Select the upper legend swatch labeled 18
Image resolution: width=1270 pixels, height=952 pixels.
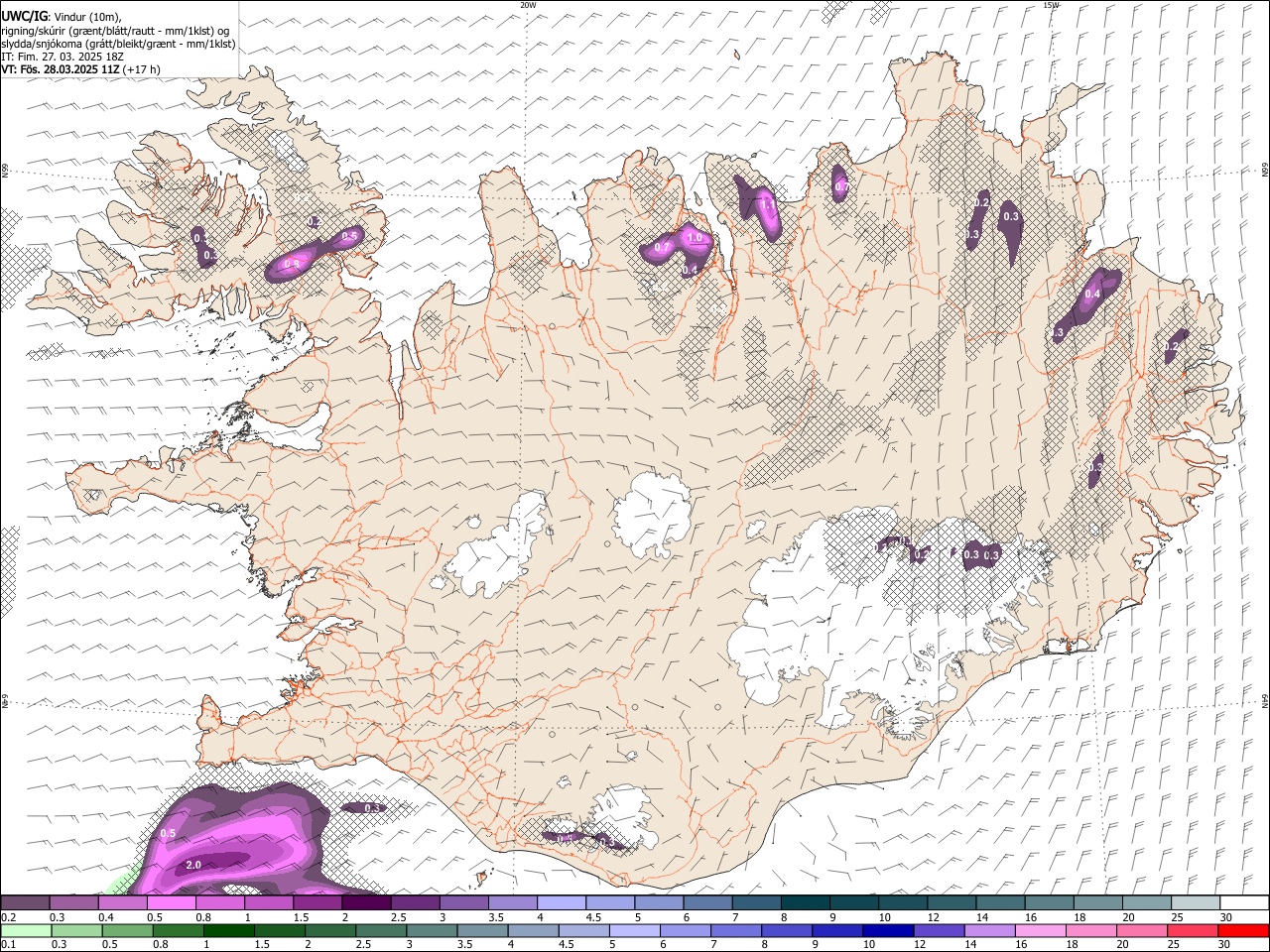1097,902
